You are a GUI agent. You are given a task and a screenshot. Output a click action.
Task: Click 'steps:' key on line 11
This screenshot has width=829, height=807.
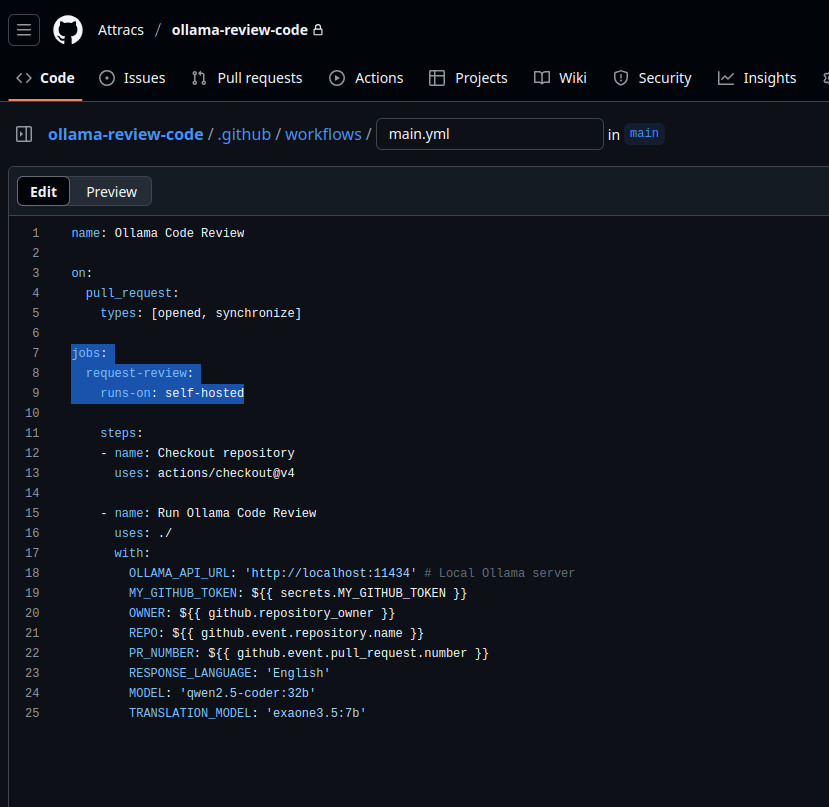(122, 433)
